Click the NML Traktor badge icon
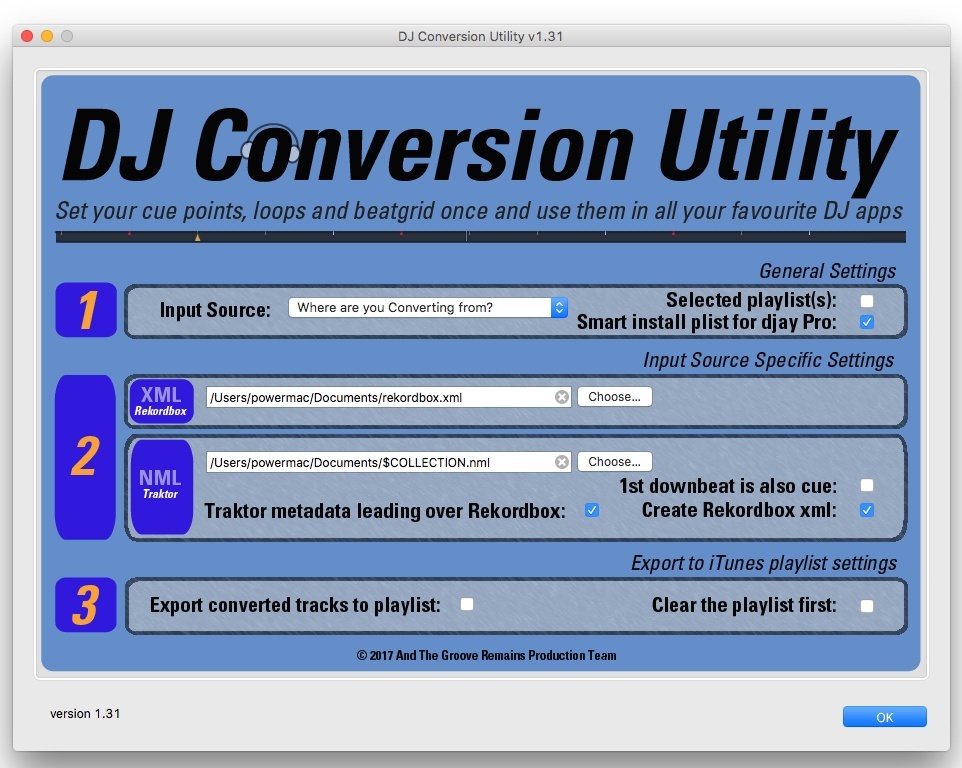Image resolution: width=962 pixels, height=768 pixels. click(x=162, y=486)
